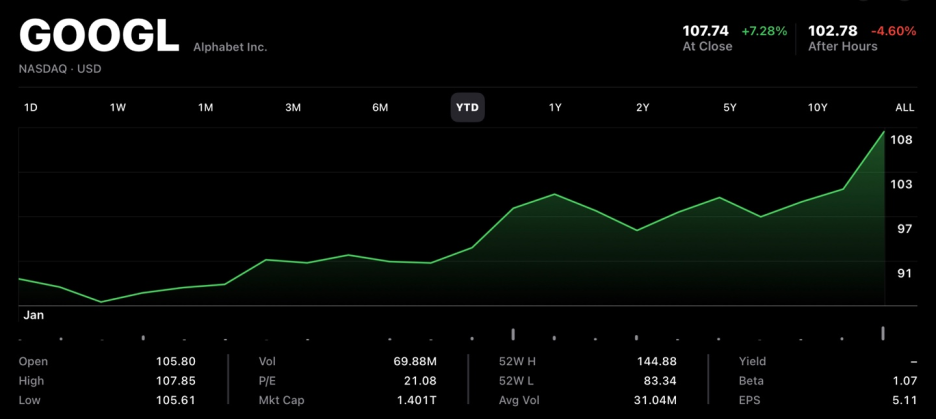Click the Low value 105.61
This screenshot has width=936, height=419.
176,400
